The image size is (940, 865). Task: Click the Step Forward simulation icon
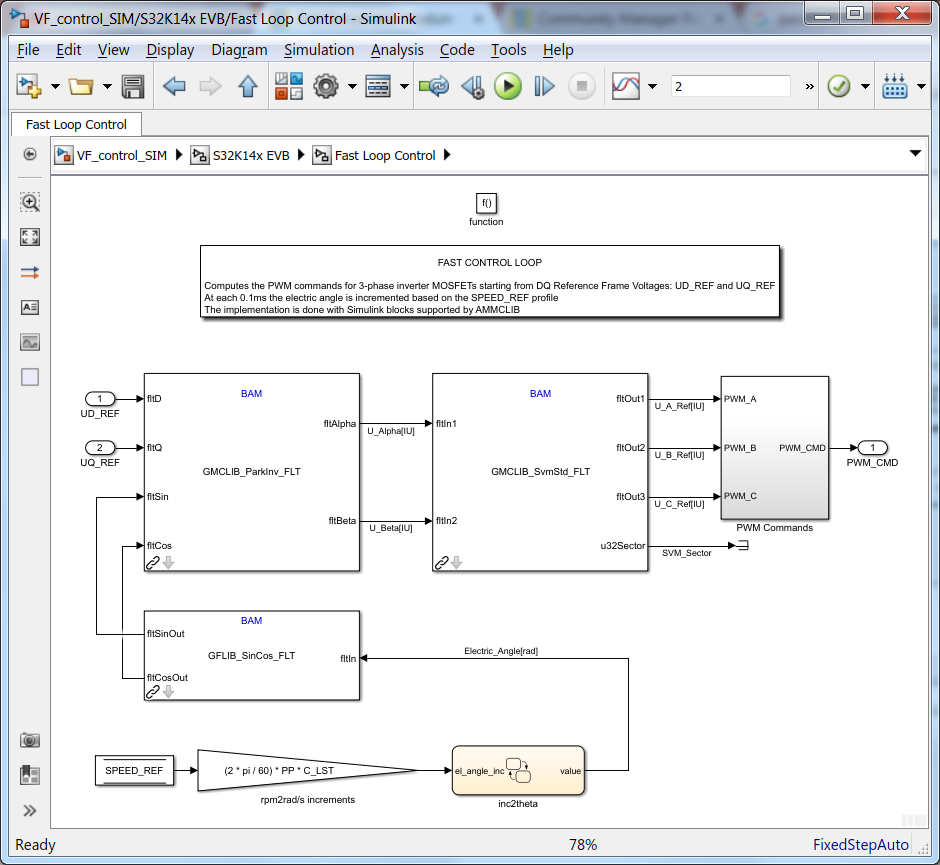[544, 86]
